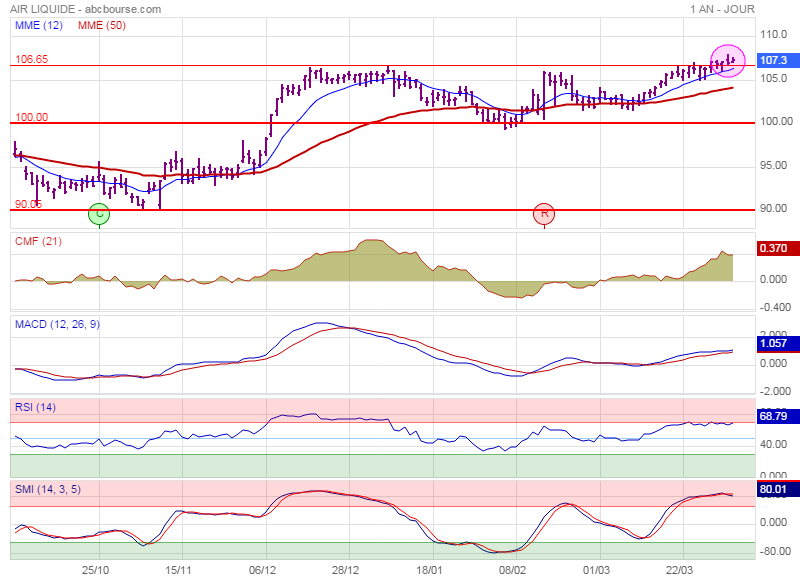The image size is (800, 580).
Task: Click the green C marker circle
Action: click(98, 213)
